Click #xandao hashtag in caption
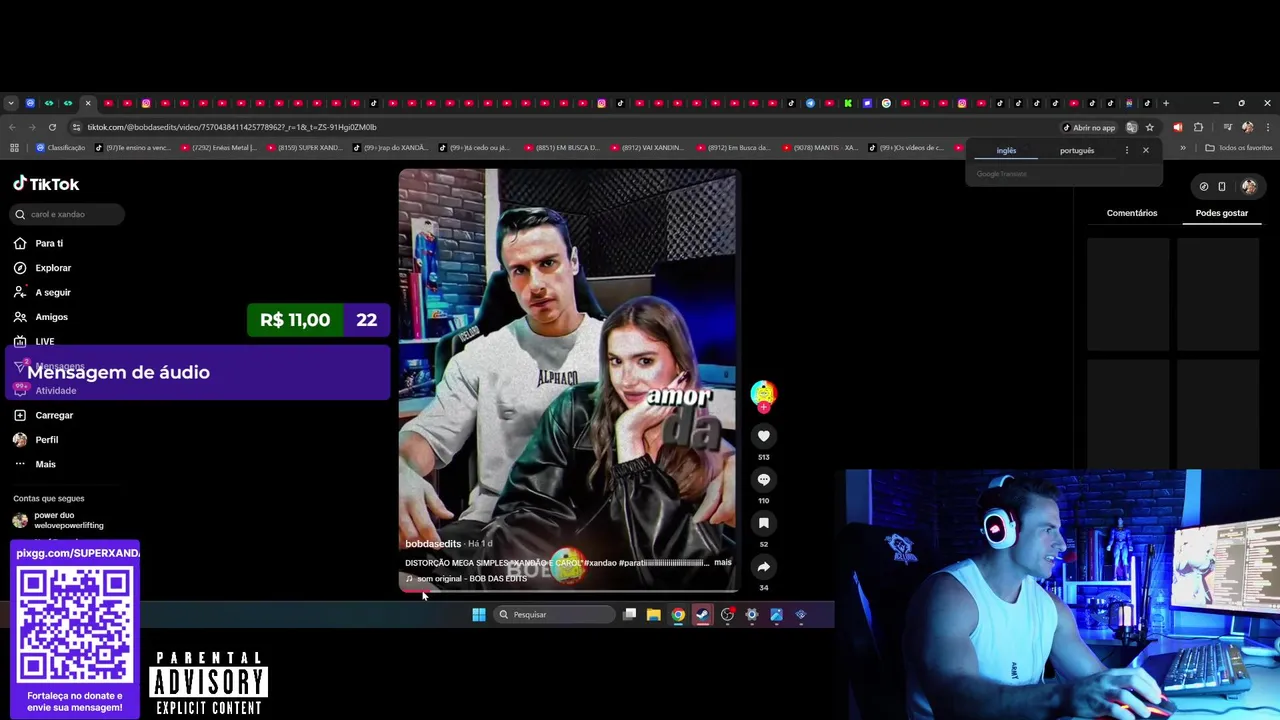Image resolution: width=1280 pixels, height=720 pixels. 600,562
